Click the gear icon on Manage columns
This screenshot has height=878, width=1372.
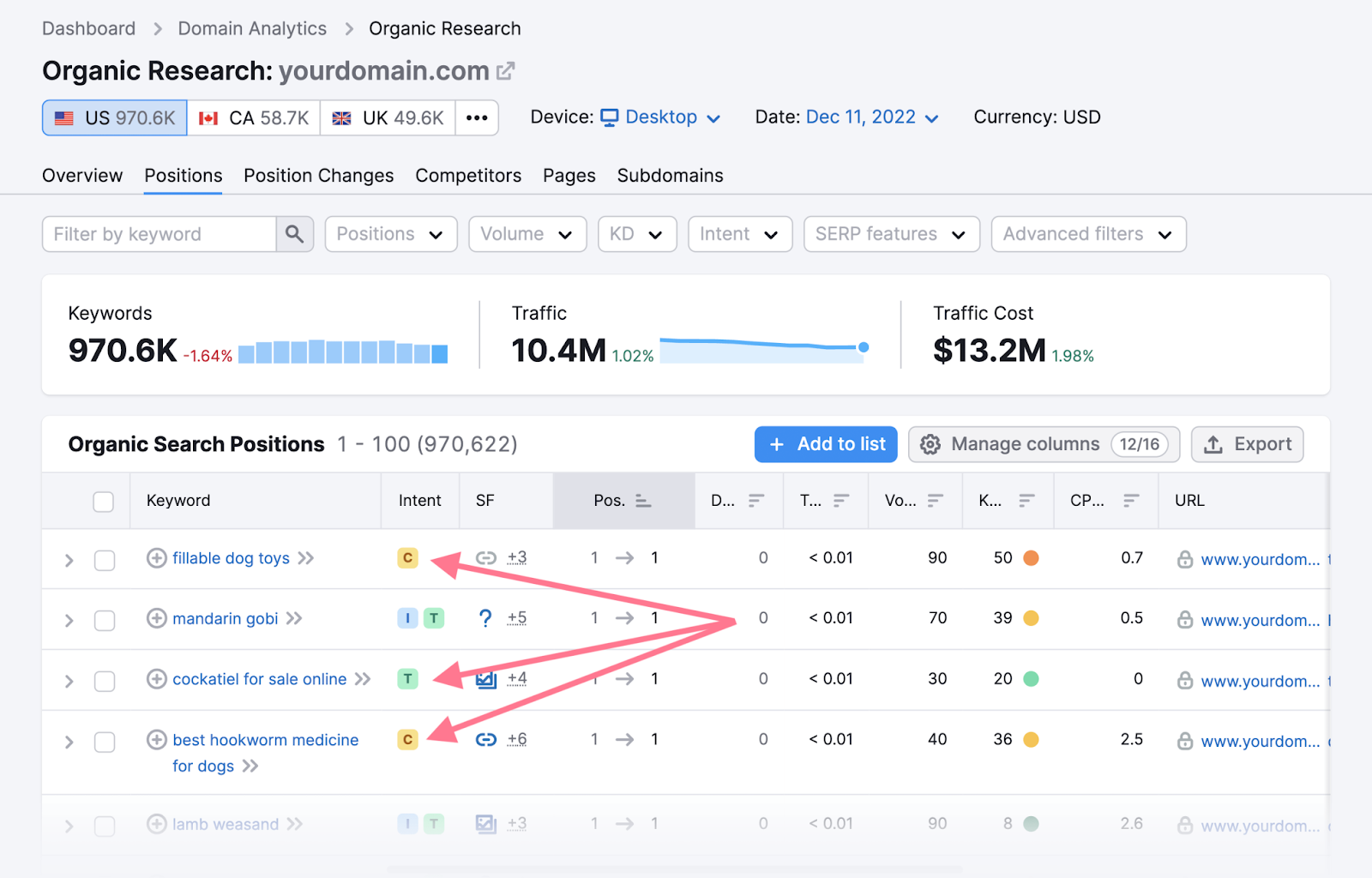pos(930,444)
